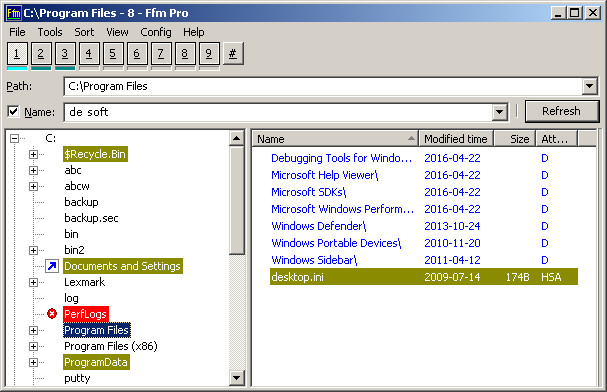Screen dimensions: 607x392
Task: Open the Name filter dropdown list
Action: tap(499, 112)
